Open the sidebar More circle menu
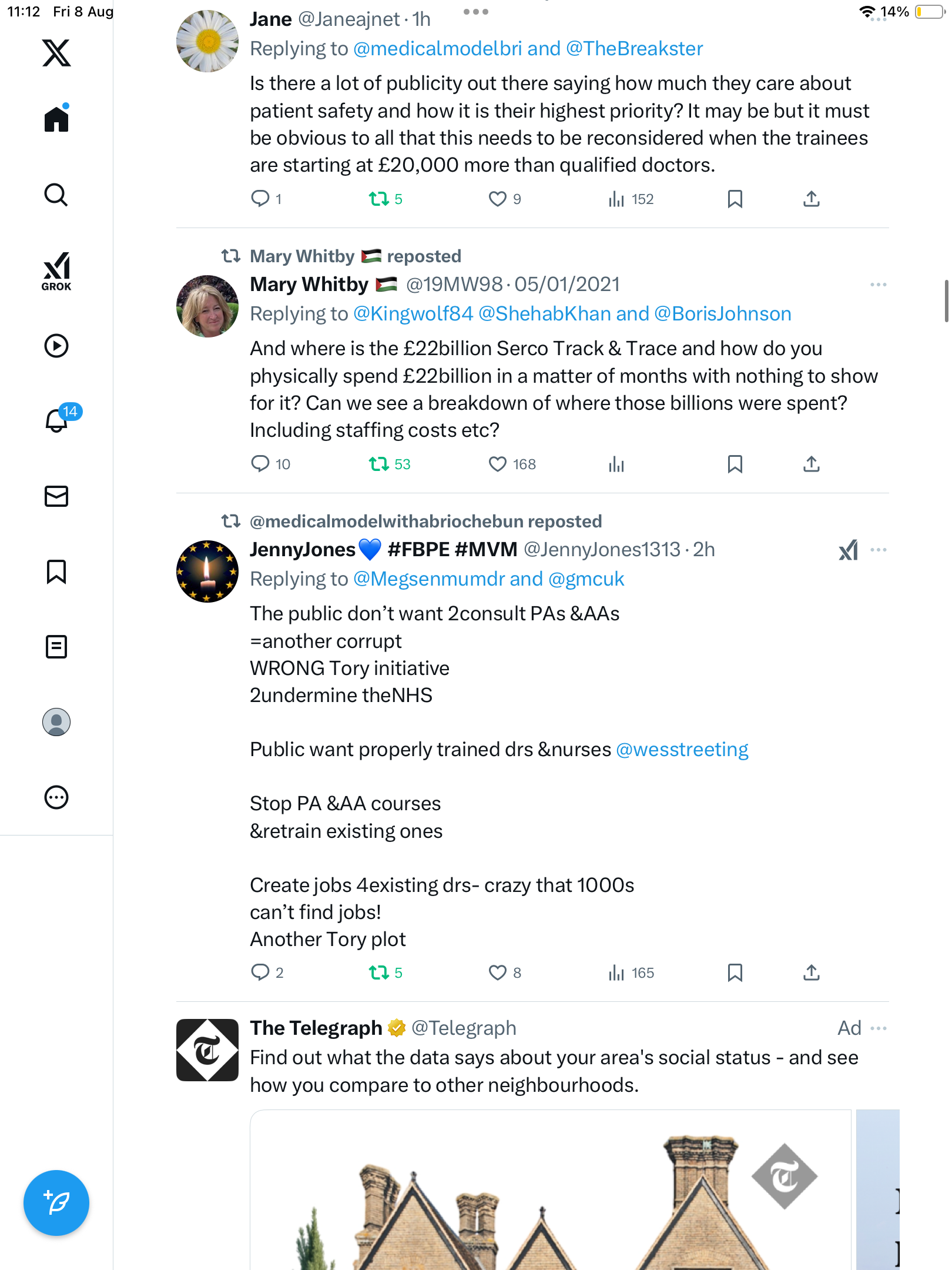This screenshot has width=952, height=1270. click(x=56, y=797)
